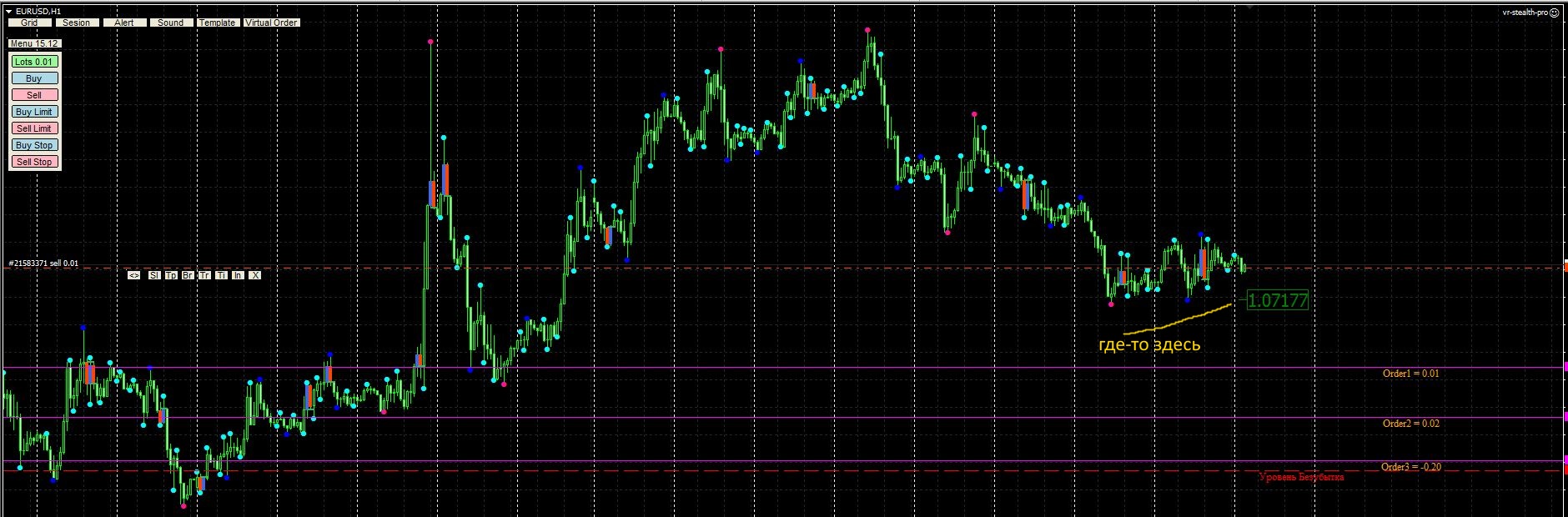Image resolution: width=1568 pixels, height=517 pixels.
Task: Open the Sound tab
Action: coord(171,23)
